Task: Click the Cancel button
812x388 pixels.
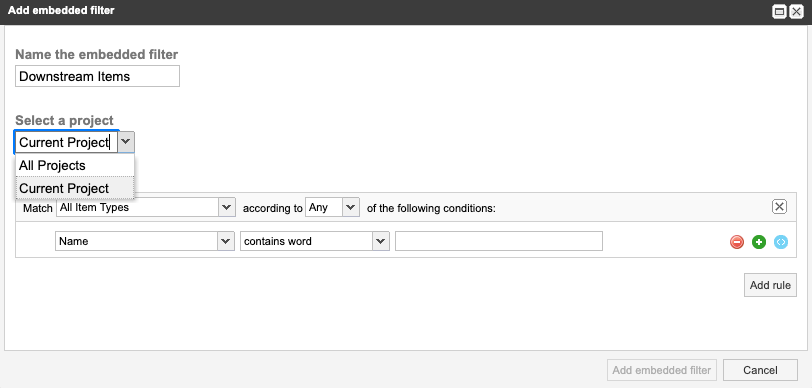Action: [x=760, y=370]
